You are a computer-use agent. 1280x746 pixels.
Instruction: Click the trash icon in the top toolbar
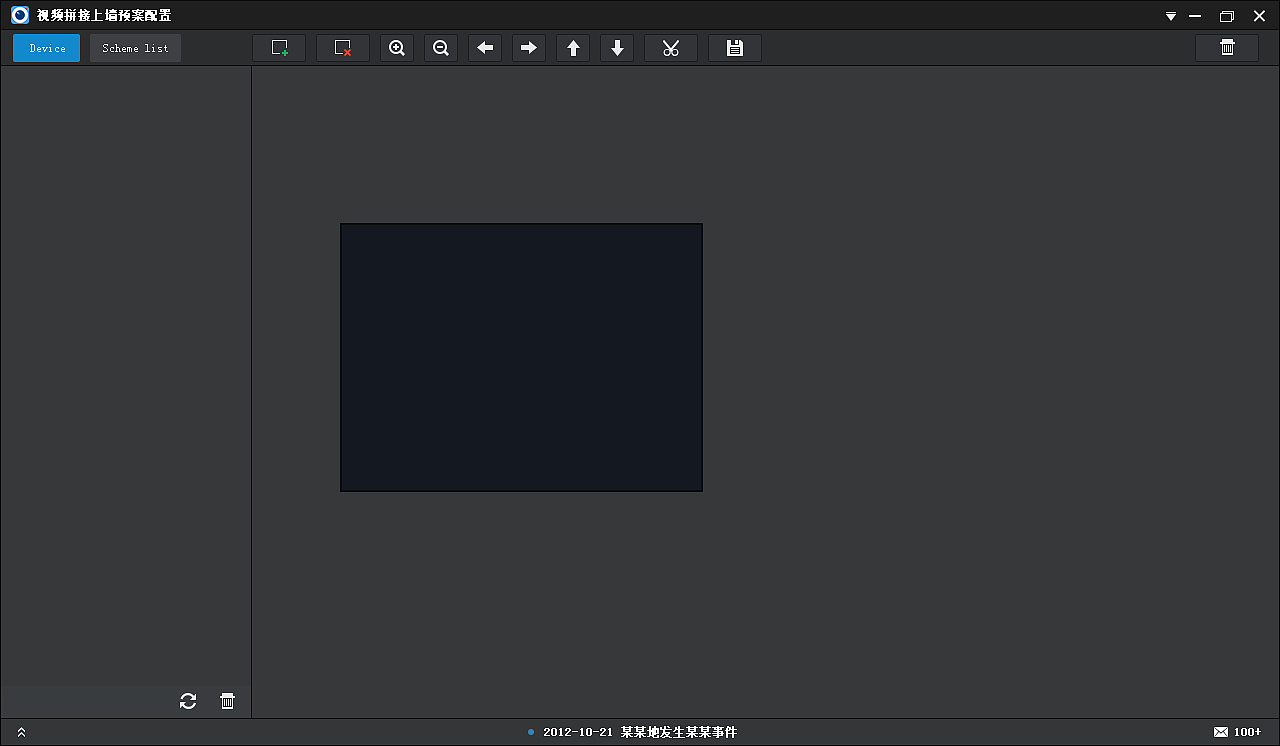point(1227,48)
